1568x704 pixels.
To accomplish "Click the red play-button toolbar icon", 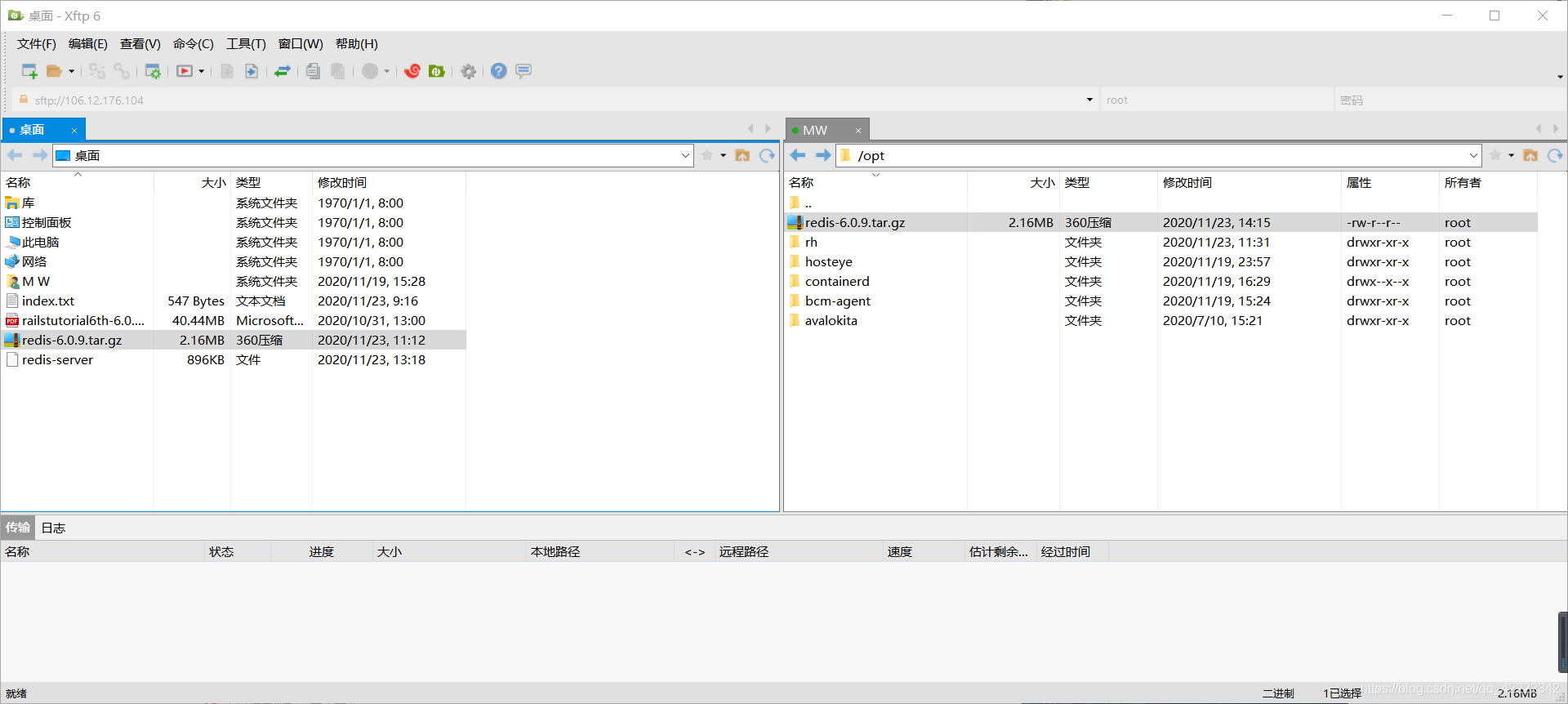I will [x=185, y=71].
